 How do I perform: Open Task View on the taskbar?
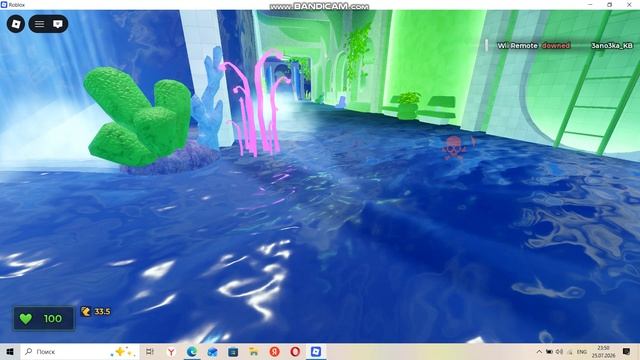[x=150, y=351]
